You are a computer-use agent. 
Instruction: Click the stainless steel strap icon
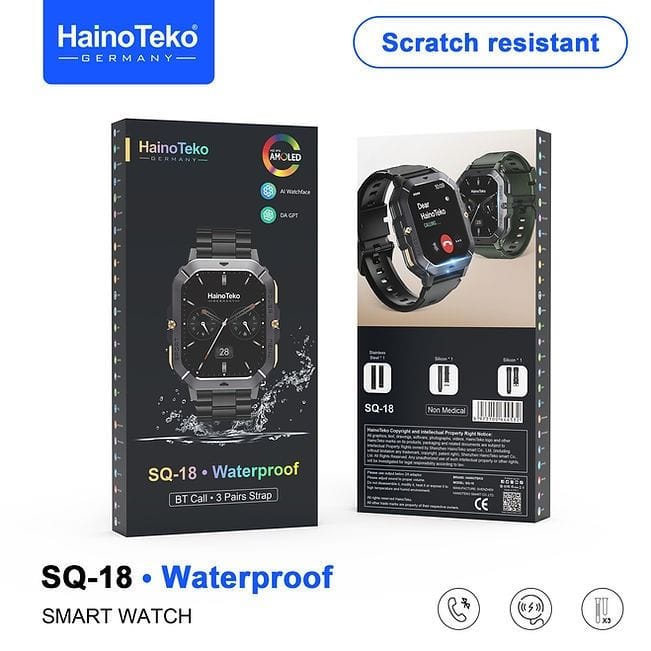click(377, 378)
